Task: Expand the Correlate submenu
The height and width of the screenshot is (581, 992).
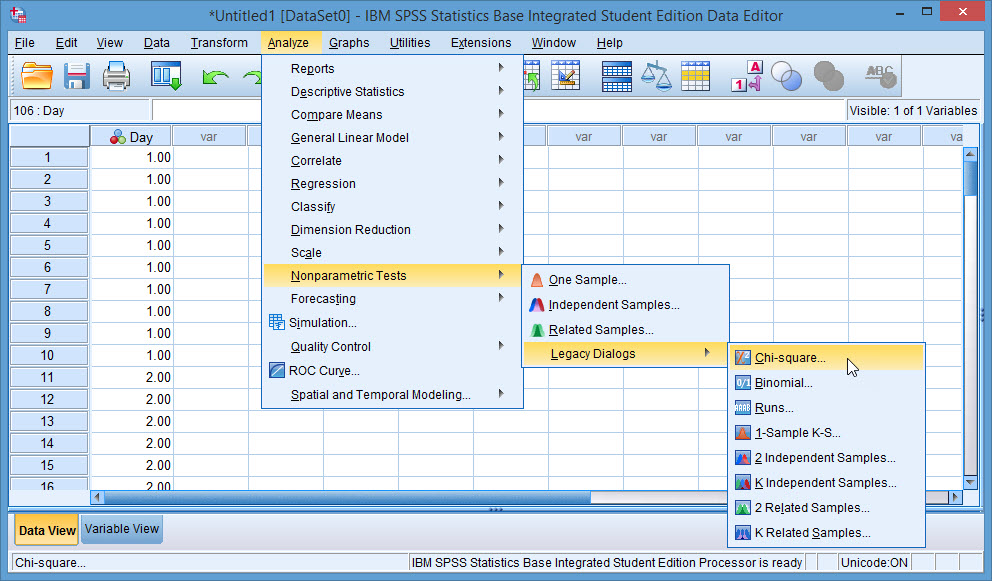Action: coord(394,161)
